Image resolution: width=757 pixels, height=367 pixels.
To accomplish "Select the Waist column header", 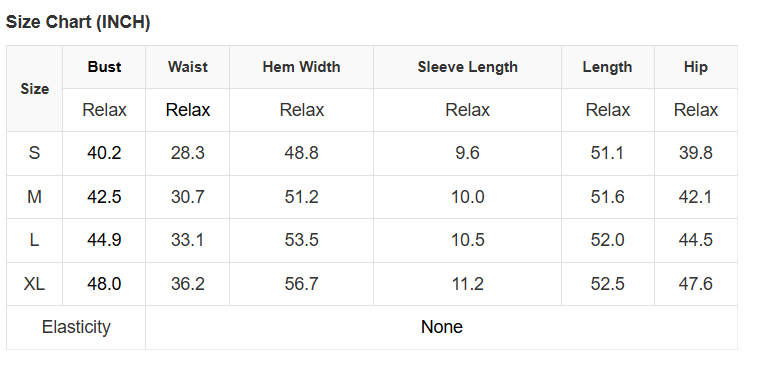I will (188, 67).
